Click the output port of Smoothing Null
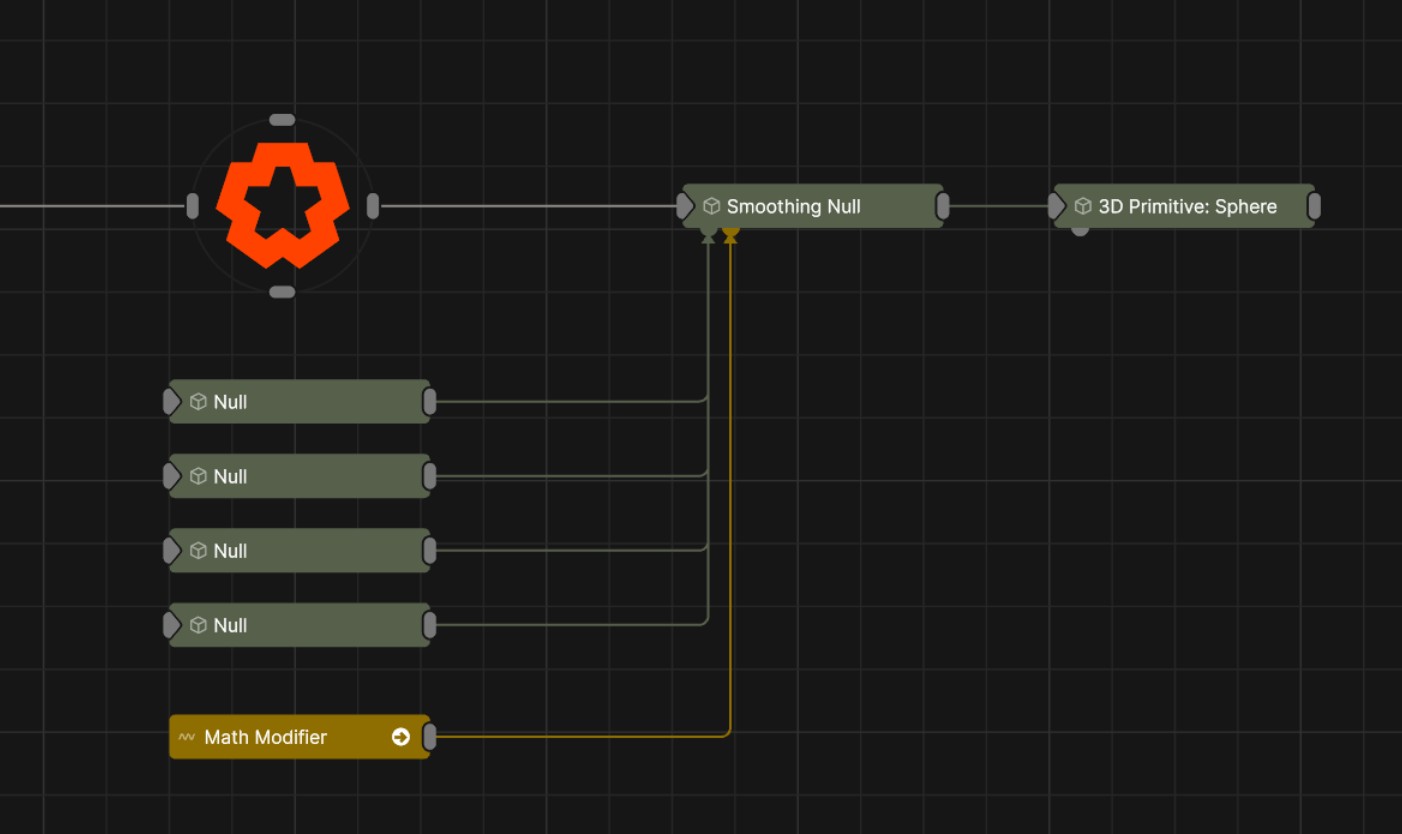1402x834 pixels. [943, 206]
